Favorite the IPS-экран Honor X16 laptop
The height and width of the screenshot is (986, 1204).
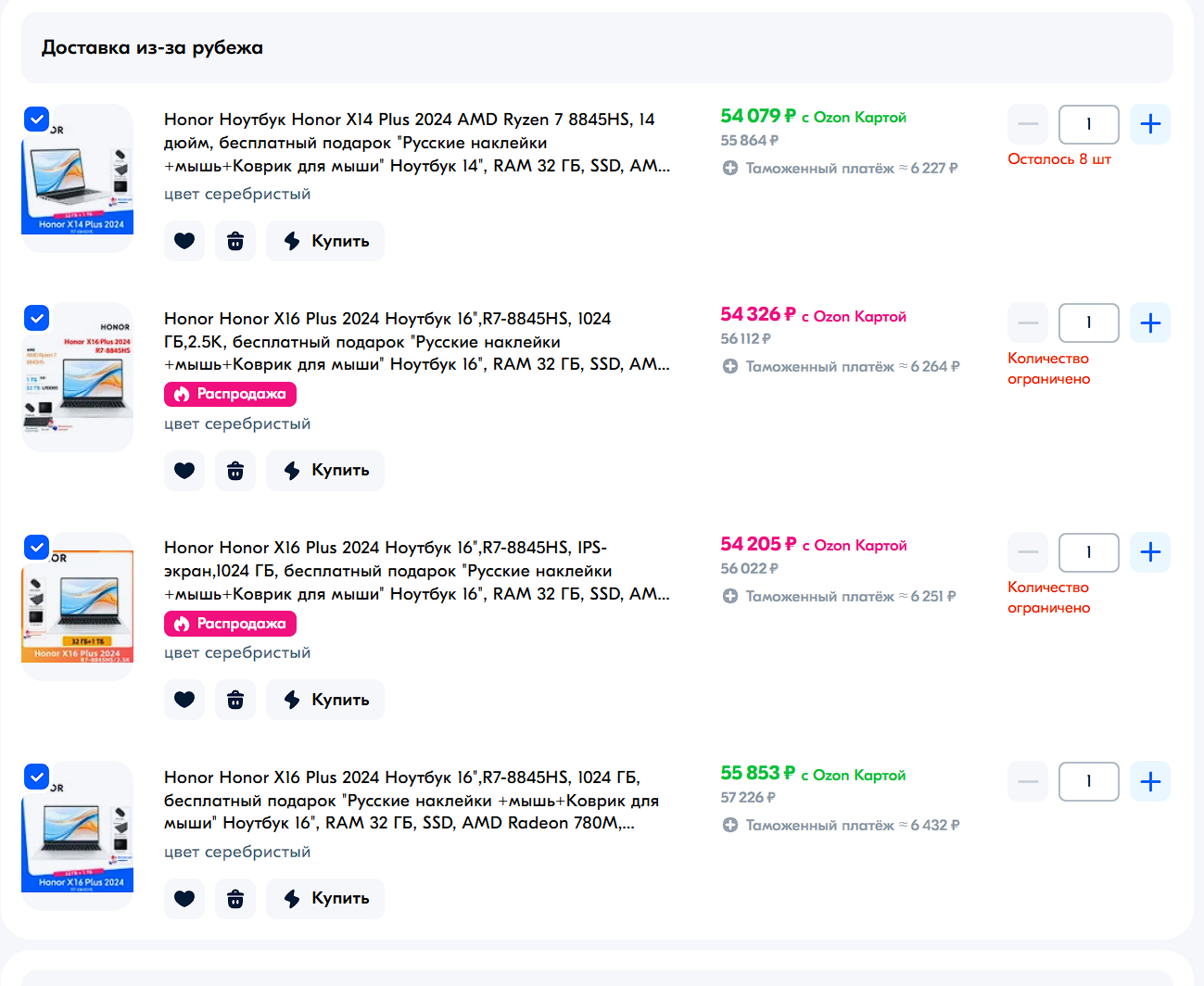click(x=184, y=700)
